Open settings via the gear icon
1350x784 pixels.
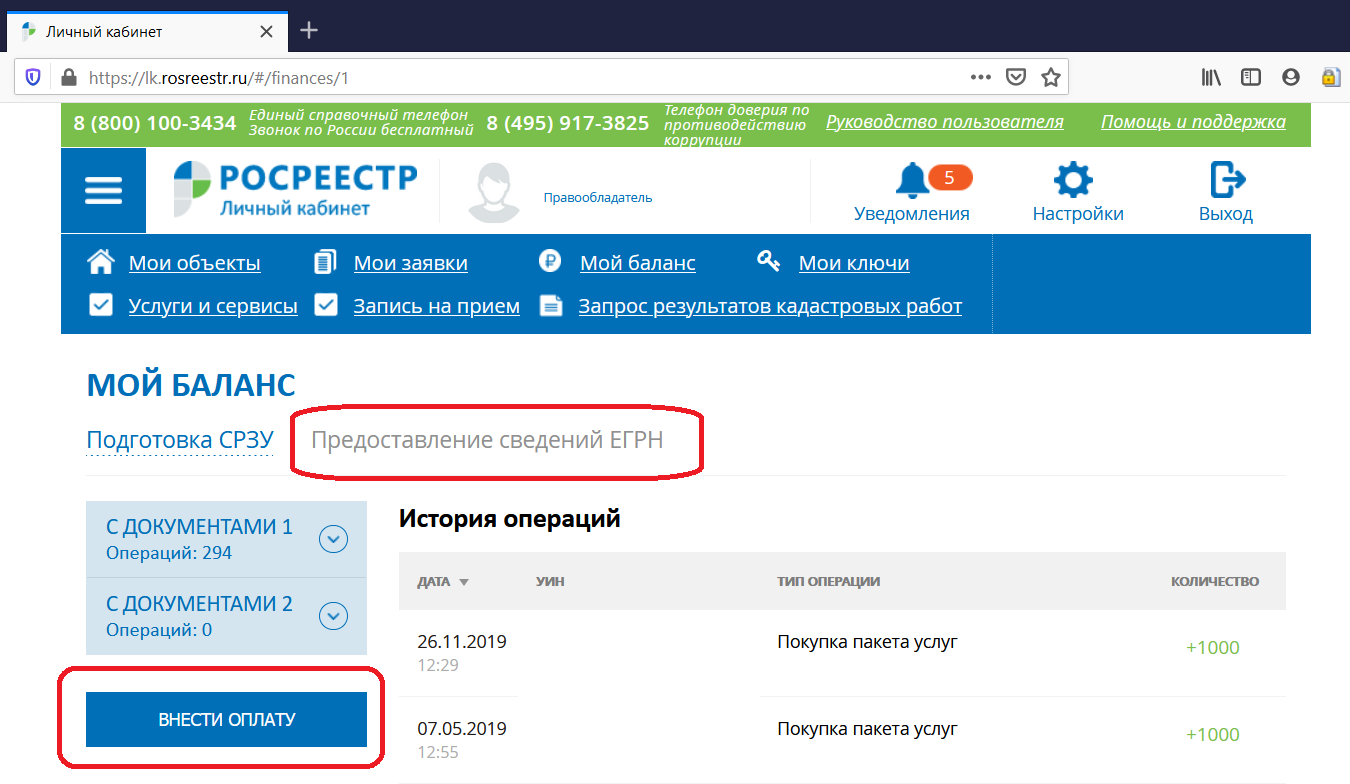pyautogui.click(x=1074, y=181)
